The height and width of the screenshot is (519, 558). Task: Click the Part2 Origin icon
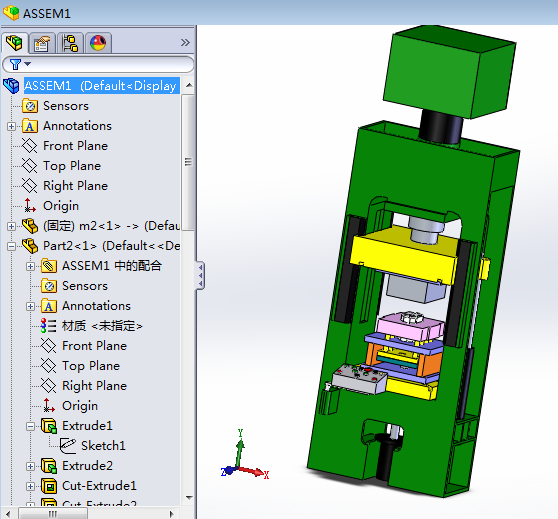(x=48, y=406)
